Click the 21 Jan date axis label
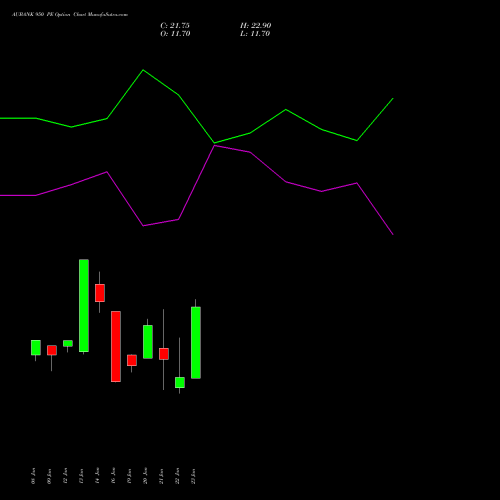Screen dimensions: 500x500 tap(161, 476)
